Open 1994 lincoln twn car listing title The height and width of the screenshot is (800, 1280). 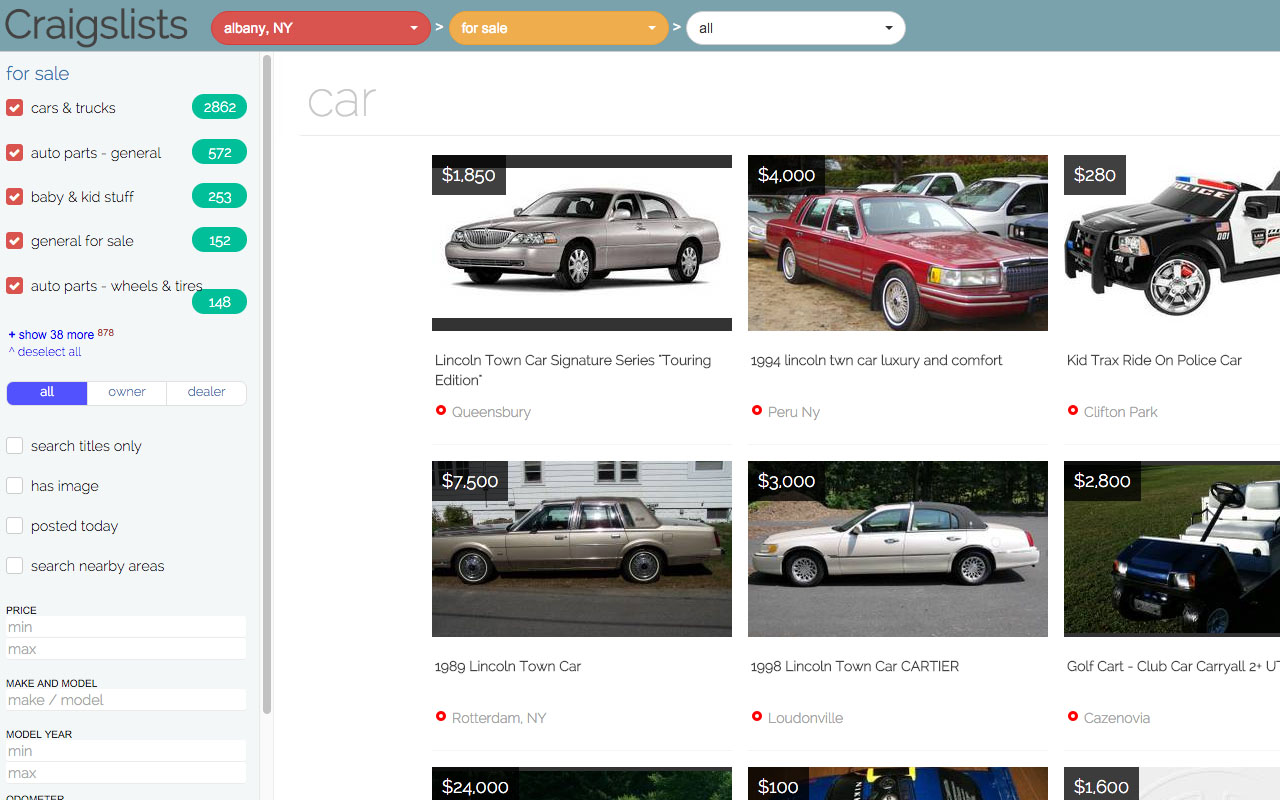[x=876, y=360]
